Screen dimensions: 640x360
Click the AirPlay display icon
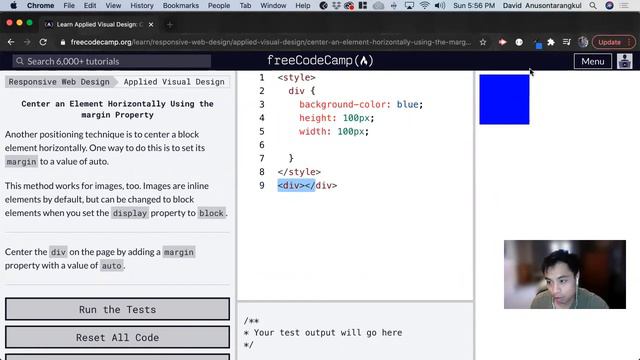409,5
